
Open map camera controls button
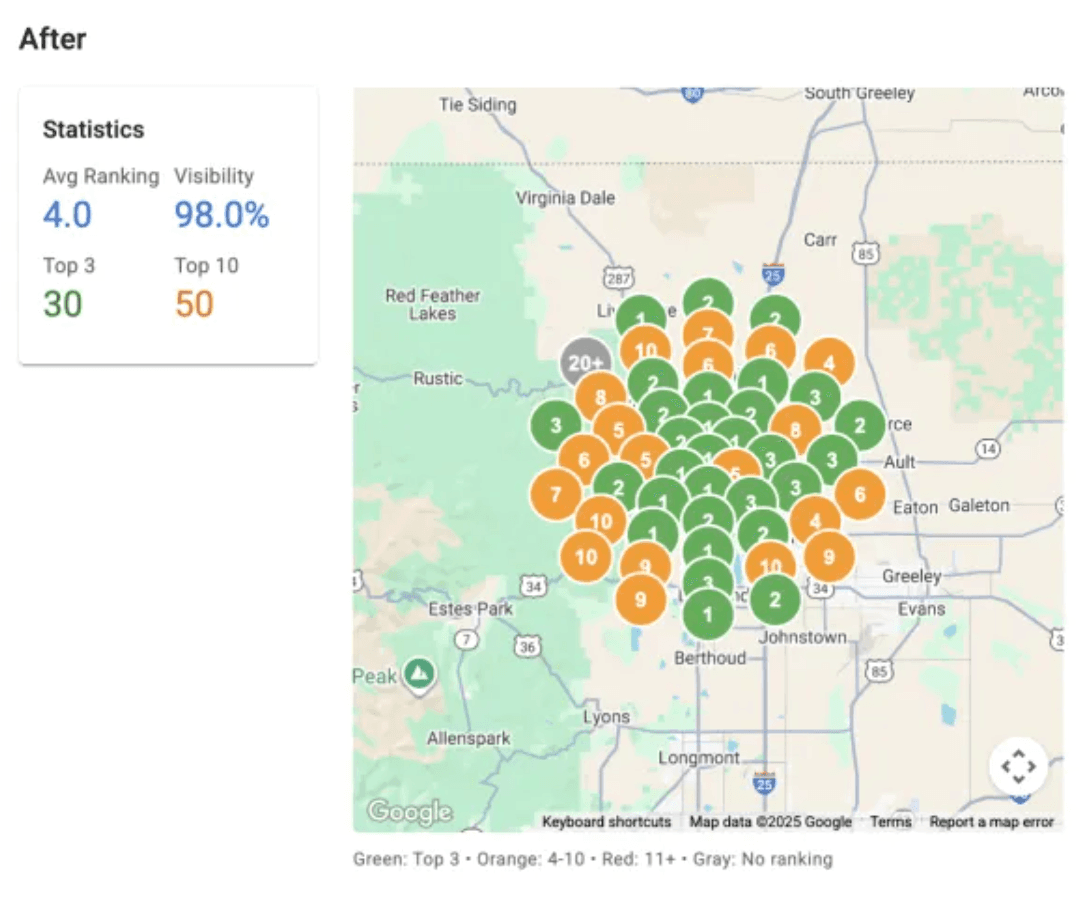tap(1017, 767)
